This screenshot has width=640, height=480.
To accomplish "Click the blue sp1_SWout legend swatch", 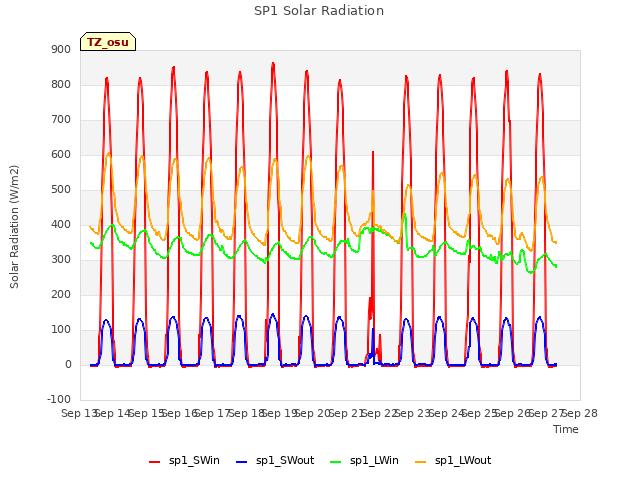I will pyautogui.click(x=242, y=462).
